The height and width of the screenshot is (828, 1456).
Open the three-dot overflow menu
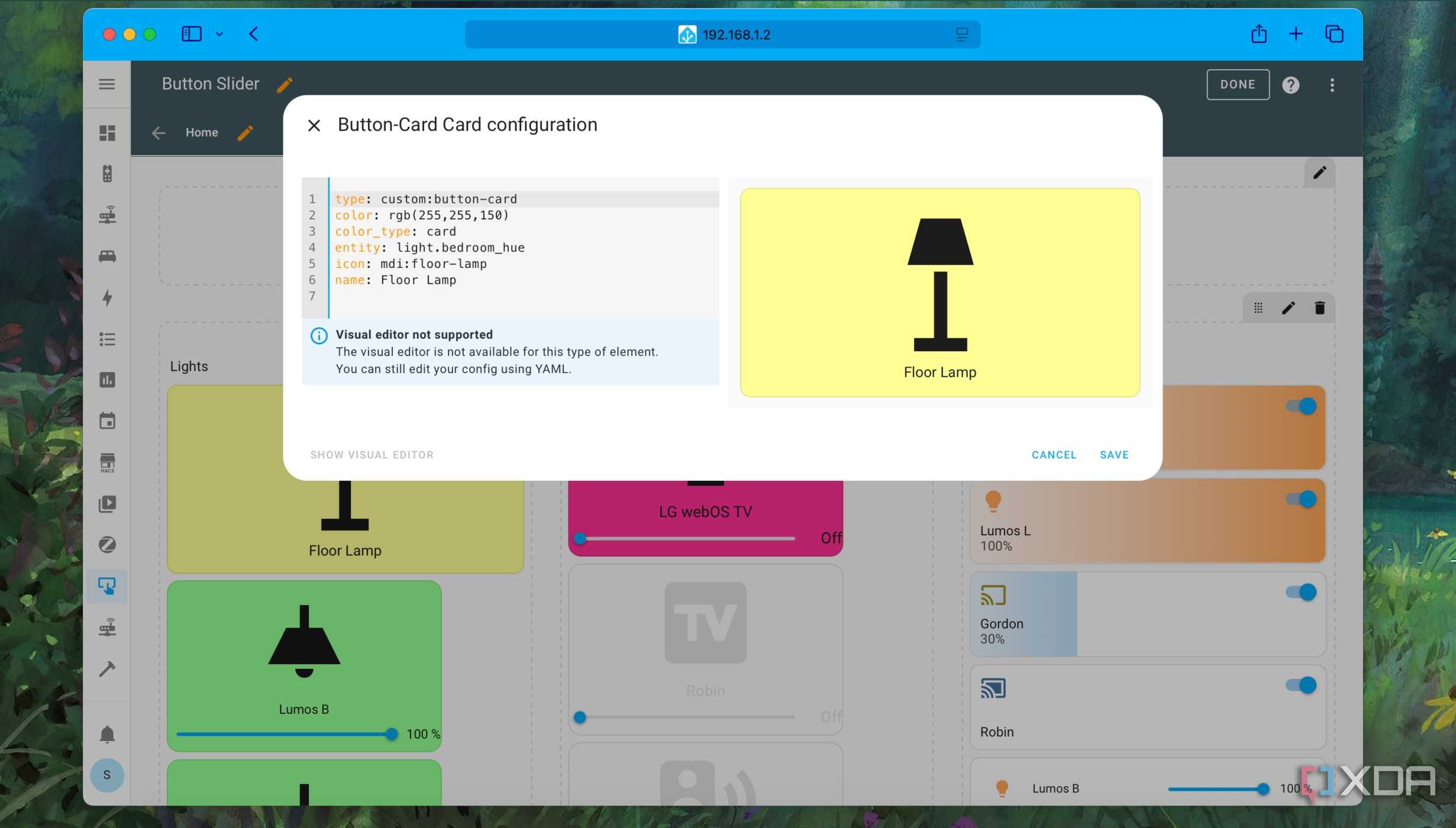(1332, 85)
